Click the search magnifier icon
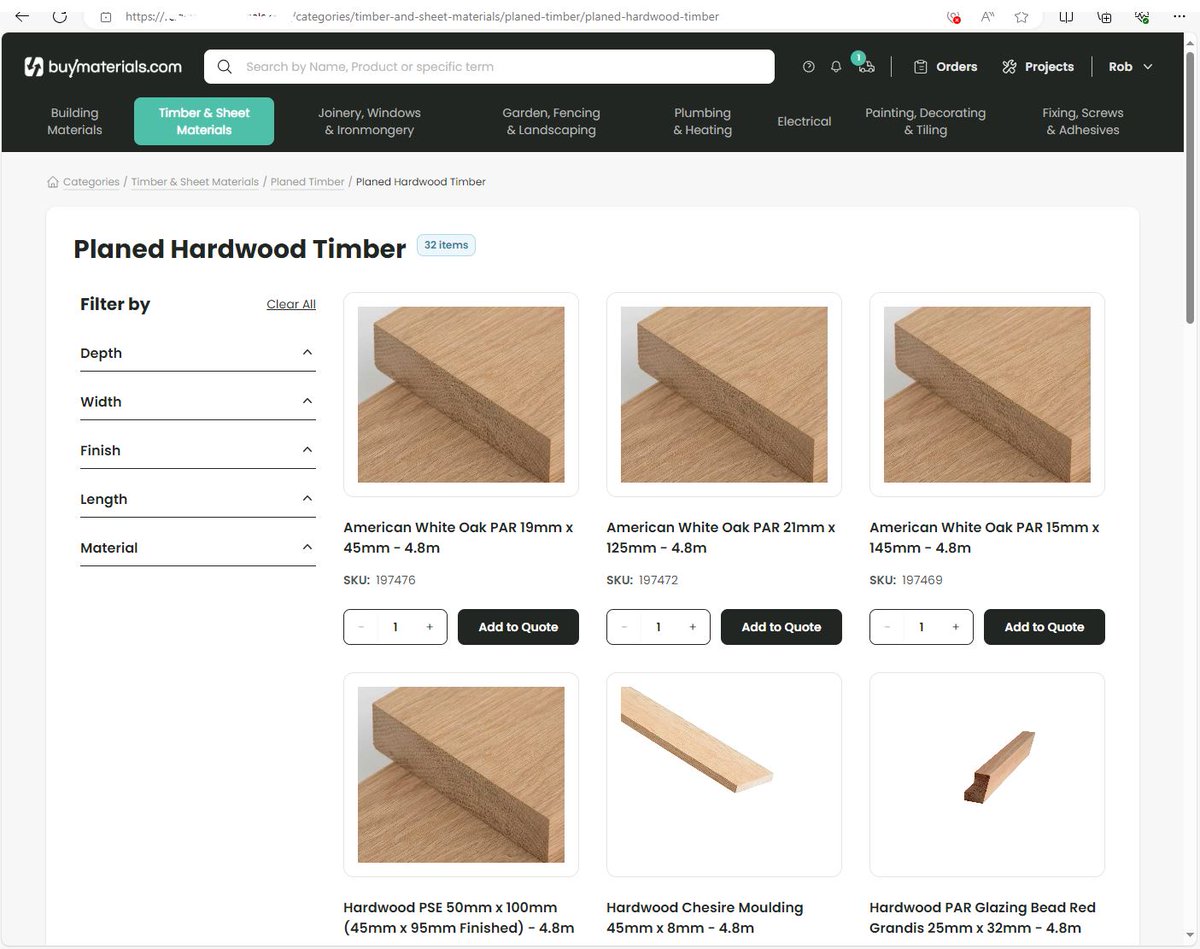The width and height of the screenshot is (1200, 949). (x=225, y=67)
